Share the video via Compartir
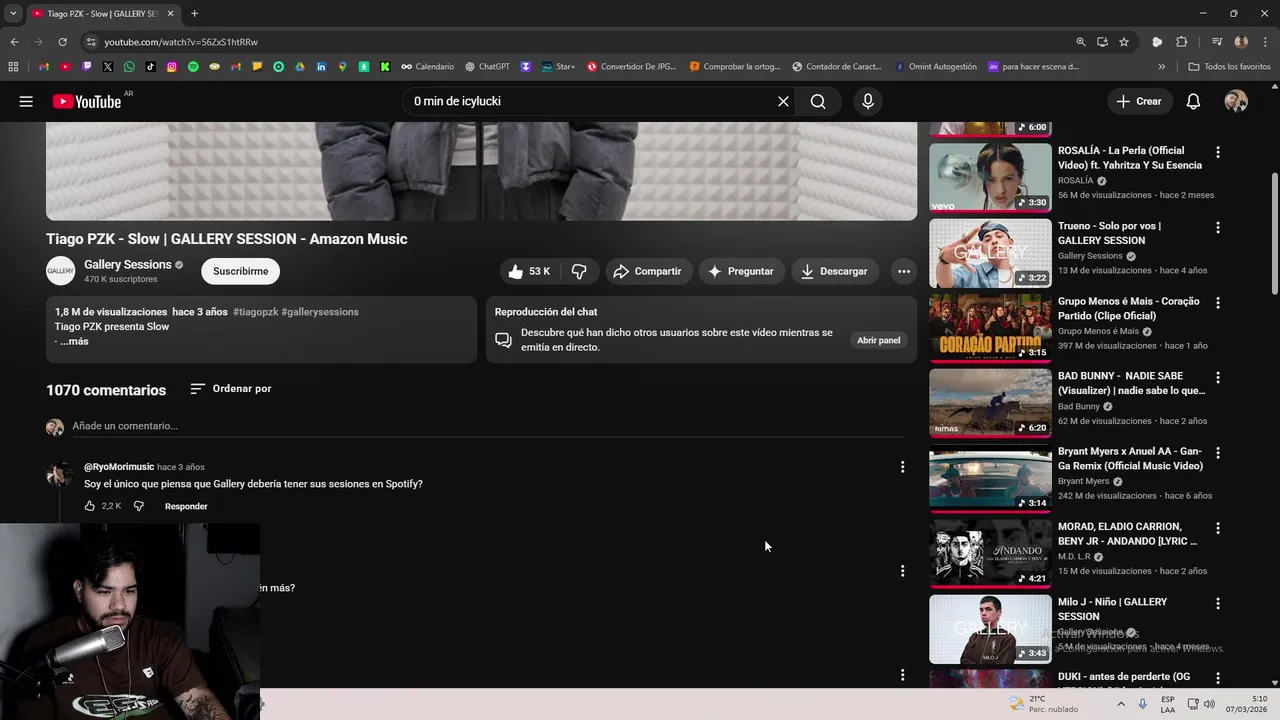This screenshot has height=720, width=1280. tap(648, 271)
